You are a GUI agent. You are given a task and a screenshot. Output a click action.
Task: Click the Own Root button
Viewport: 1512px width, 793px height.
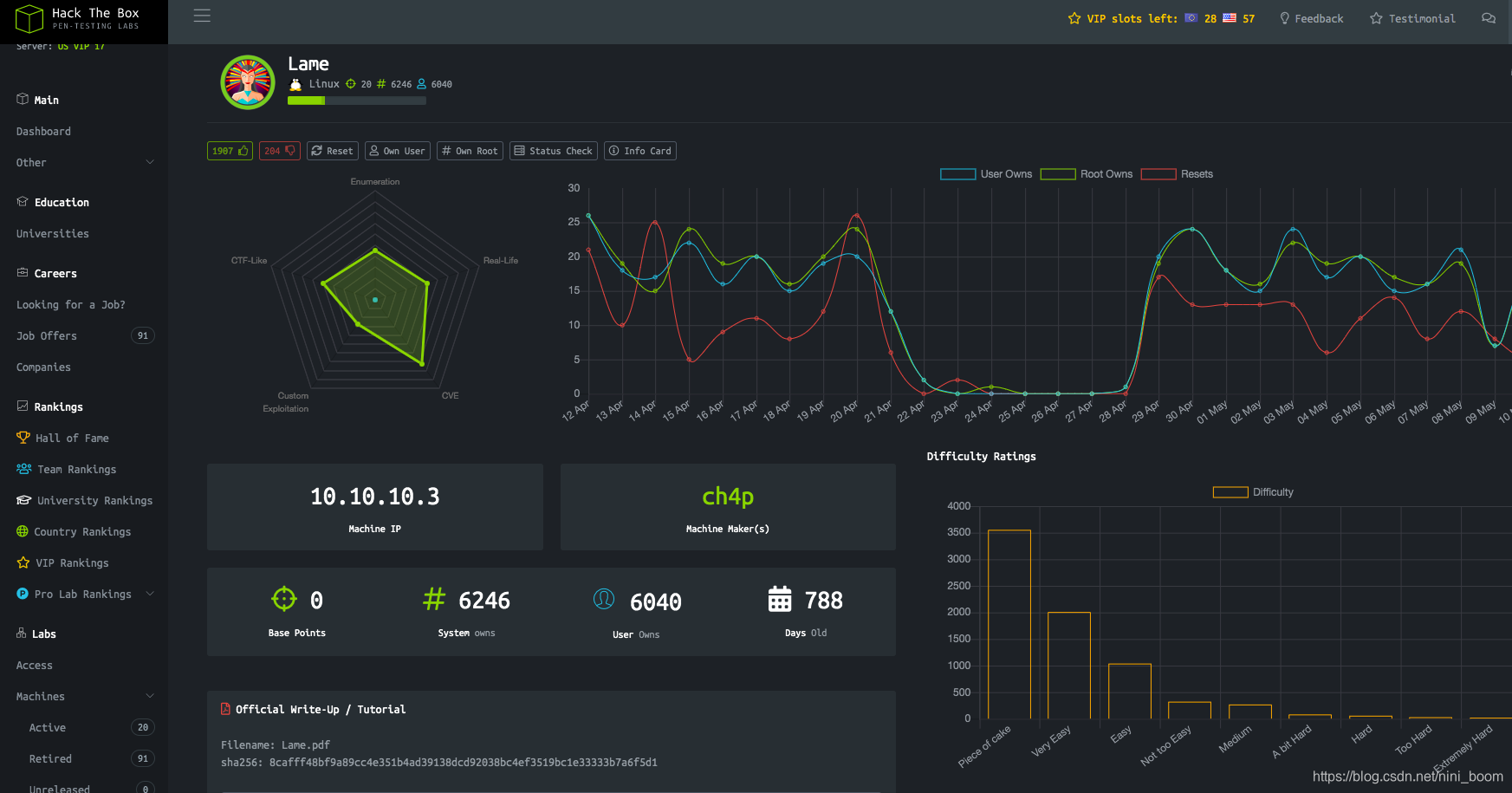coord(470,151)
